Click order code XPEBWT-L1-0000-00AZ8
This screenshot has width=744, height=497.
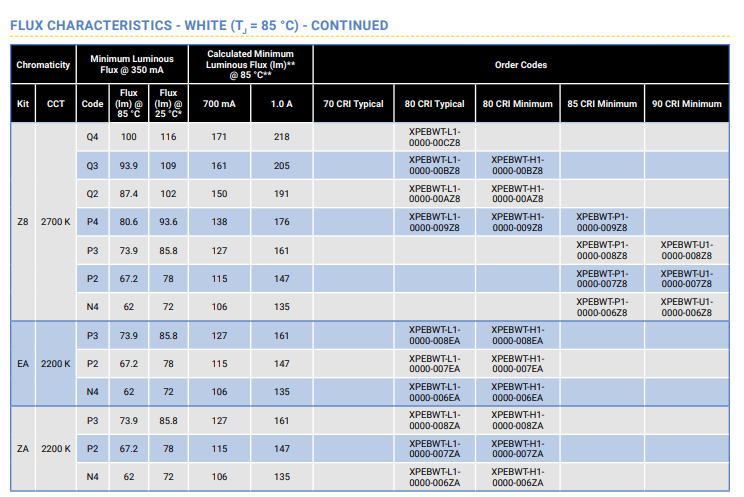point(435,194)
